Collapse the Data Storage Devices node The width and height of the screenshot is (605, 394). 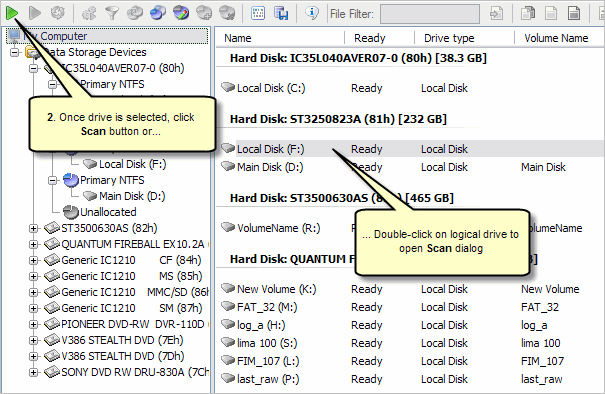[15, 52]
